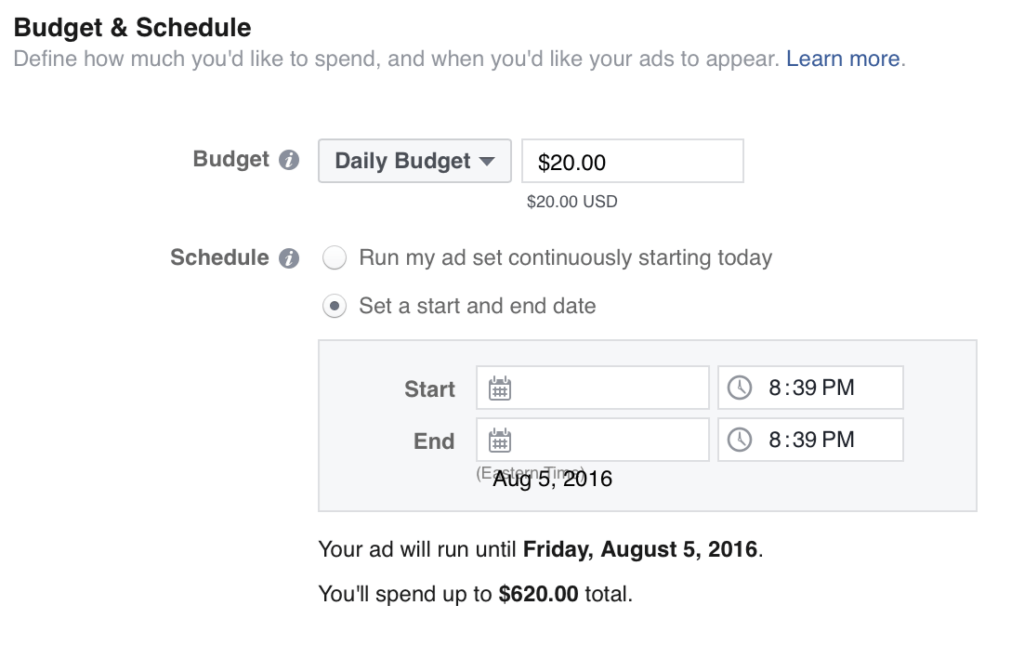The image size is (1024, 658).
Task: Click the Start time clock icon
Action: pyautogui.click(x=739, y=388)
